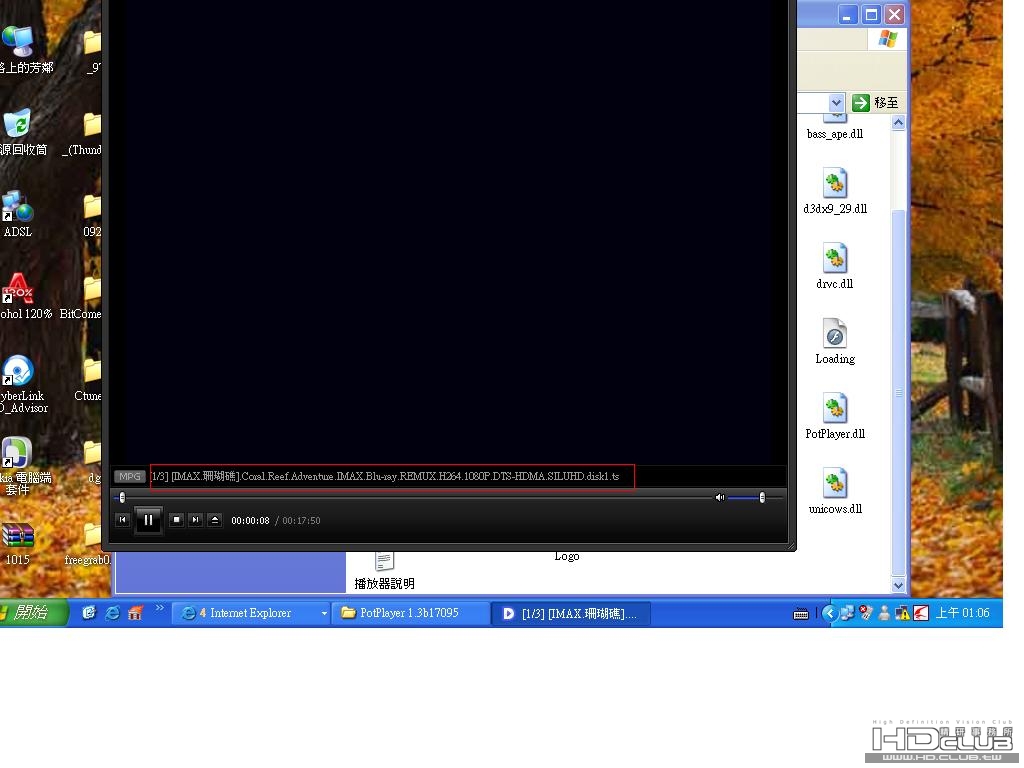Click the network computers tray icon
1024x768 pixels.
(847, 613)
